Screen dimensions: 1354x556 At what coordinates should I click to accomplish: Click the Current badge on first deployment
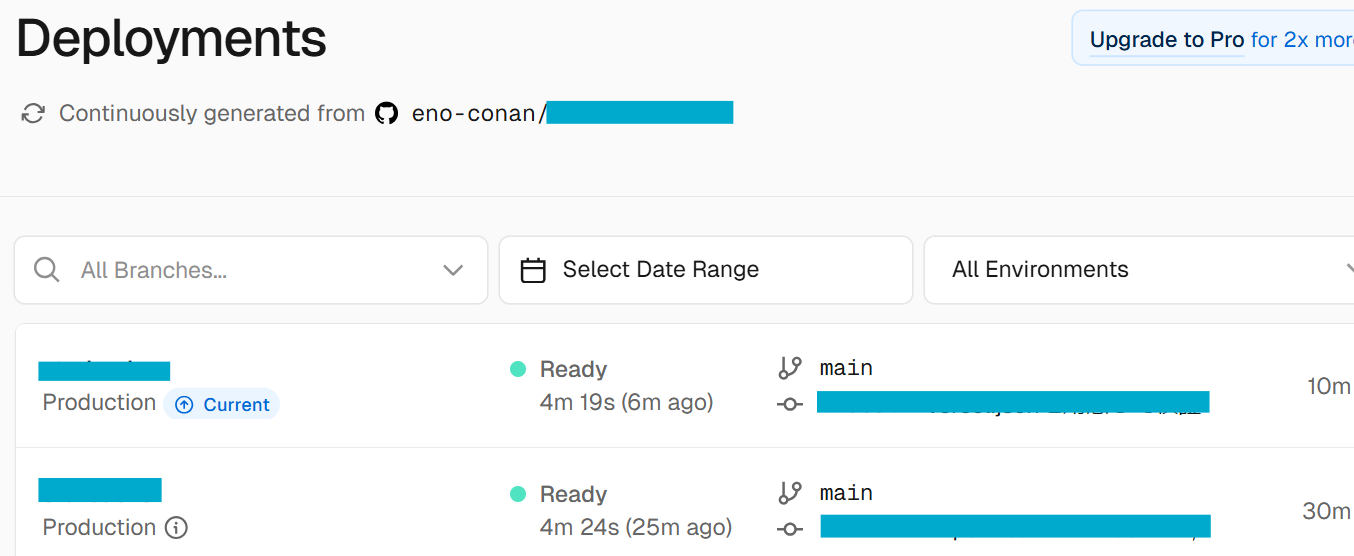[x=222, y=405]
